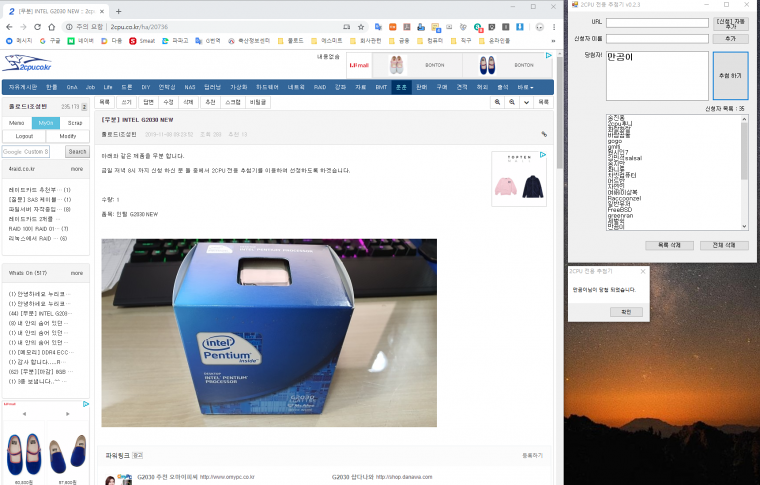Viewport: 760px width, 485px height.
Task: Open the 회사관련 bookmarks folder
Action: click(365, 41)
